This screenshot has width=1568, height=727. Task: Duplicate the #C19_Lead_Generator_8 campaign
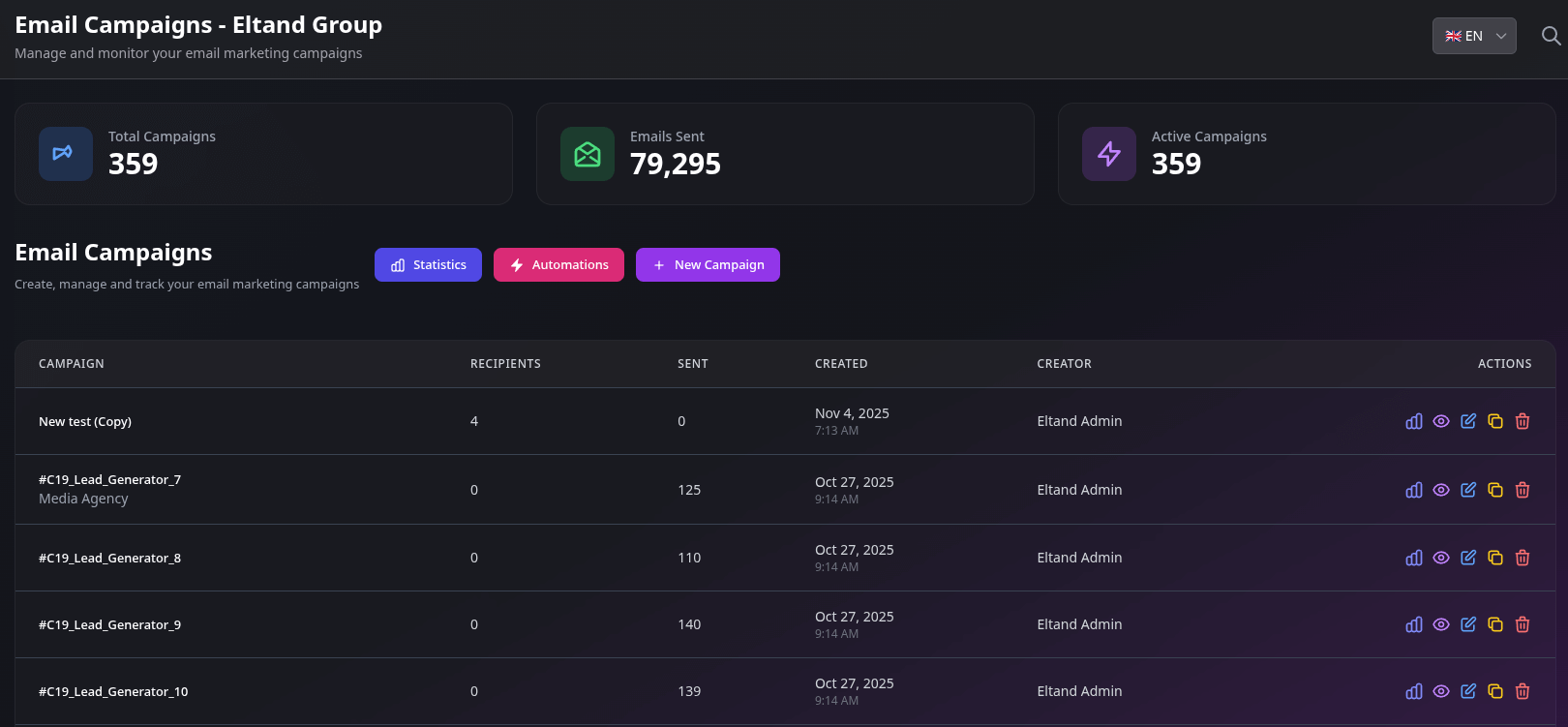coord(1495,558)
